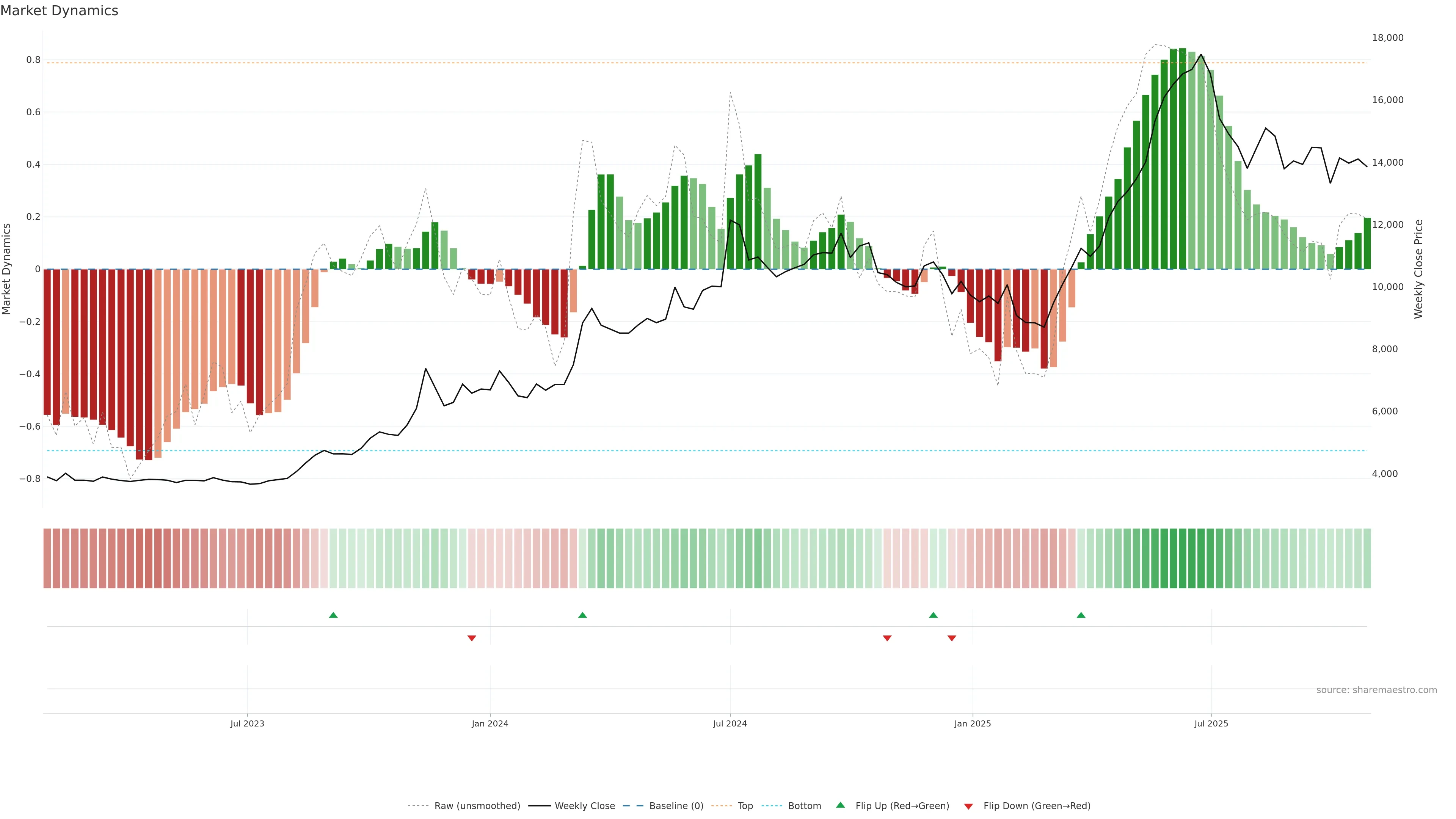Viewport: 1456px width, 819px height.
Task: Click the Weekly Close Price axis title
Action: point(1419,269)
